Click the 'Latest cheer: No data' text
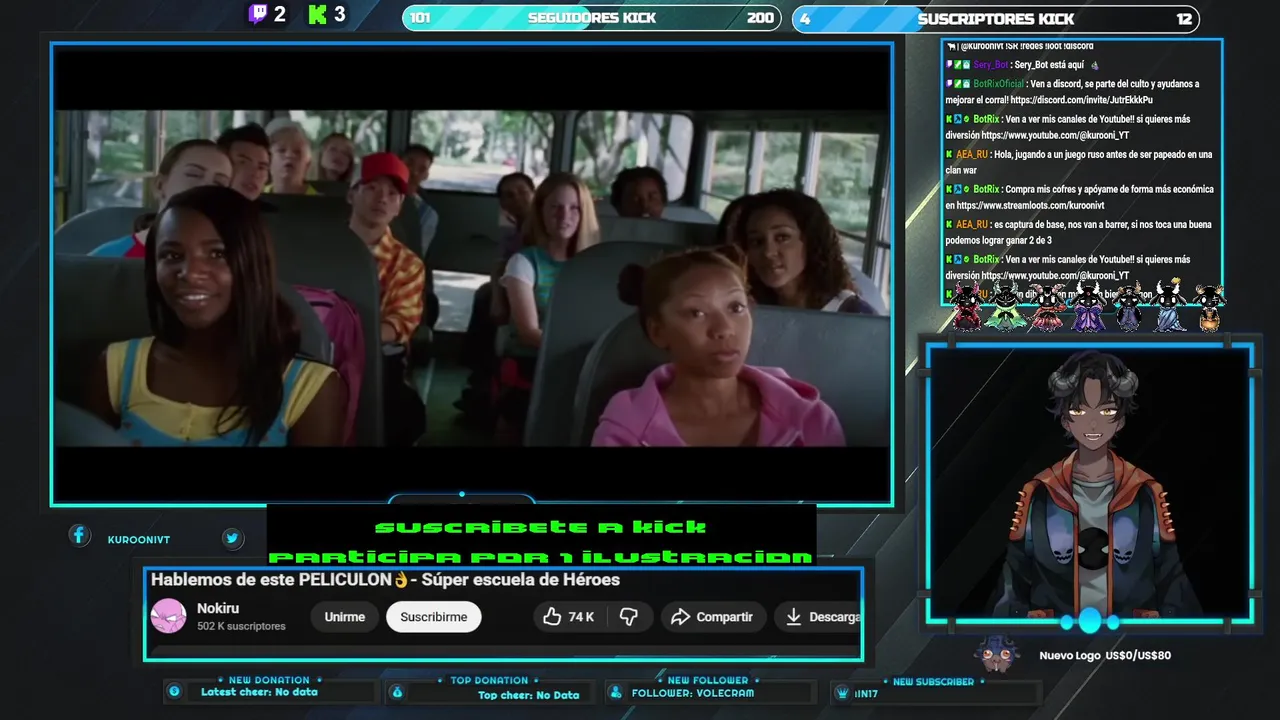1280x720 pixels. tap(259, 692)
